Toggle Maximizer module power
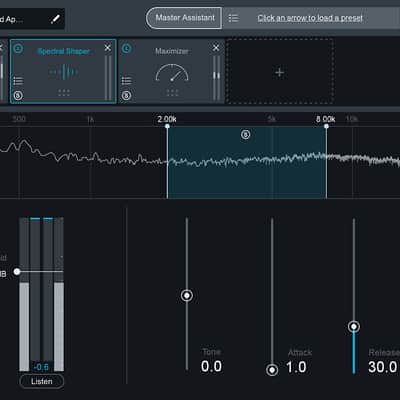 pyautogui.click(x=126, y=49)
